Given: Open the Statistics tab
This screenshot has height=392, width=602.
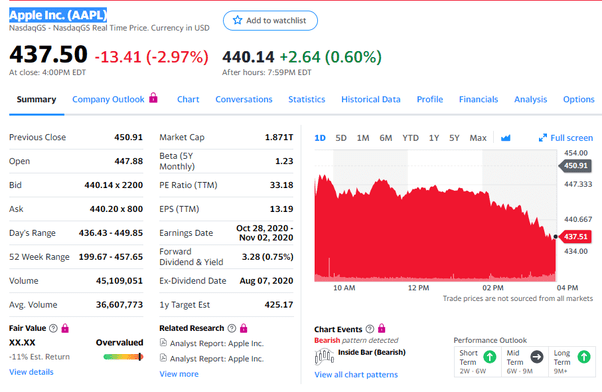Looking at the screenshot, I should pos(307,99).
